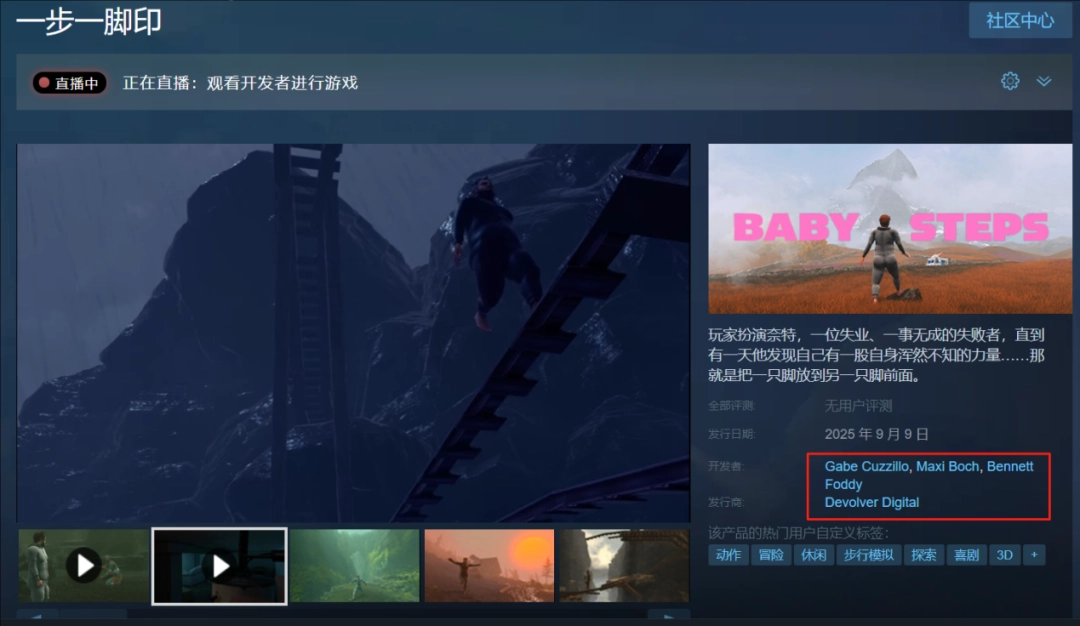Open developer link Maxi Boch

[947, 466]
